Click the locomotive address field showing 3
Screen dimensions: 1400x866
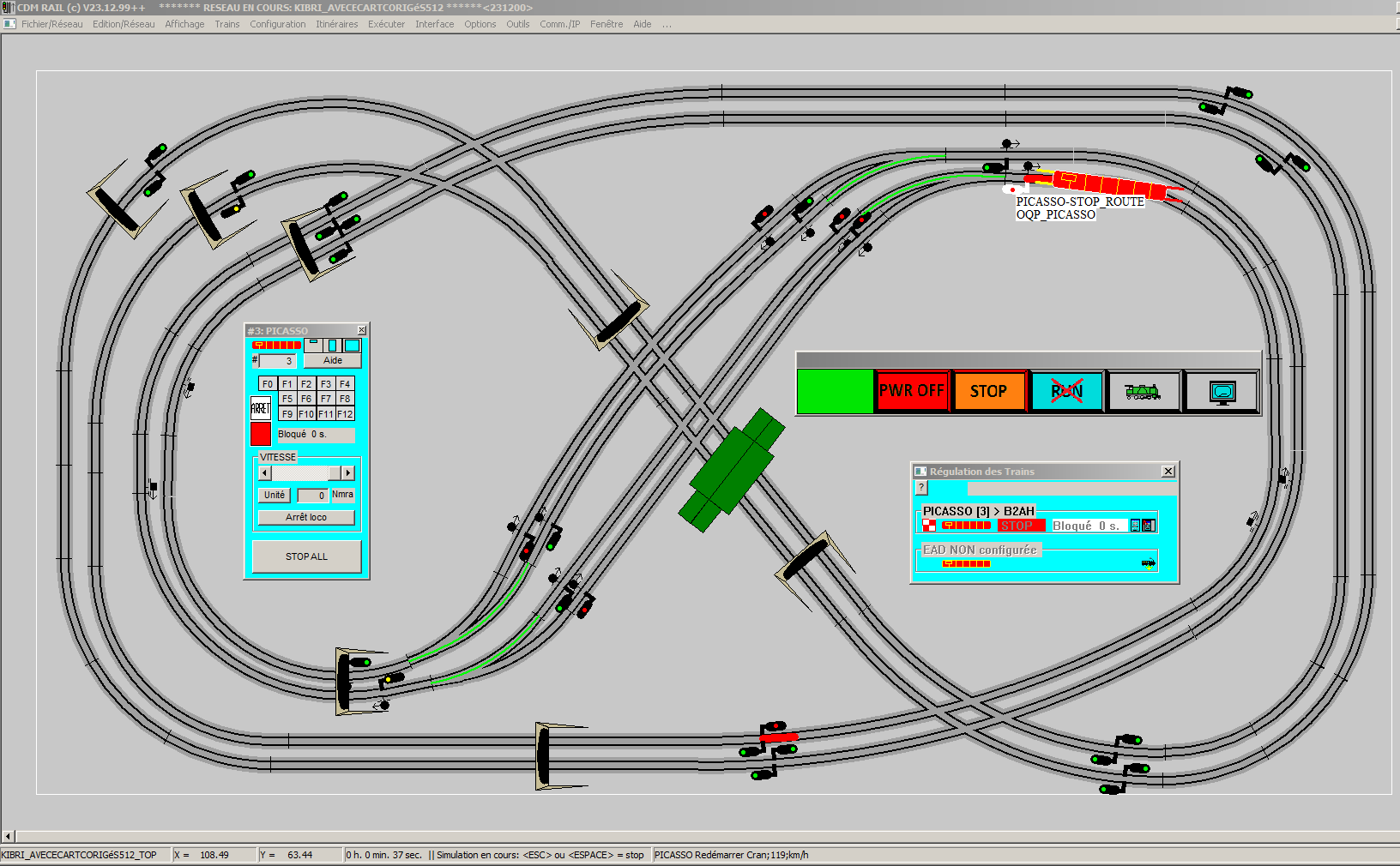coord(278,361)
